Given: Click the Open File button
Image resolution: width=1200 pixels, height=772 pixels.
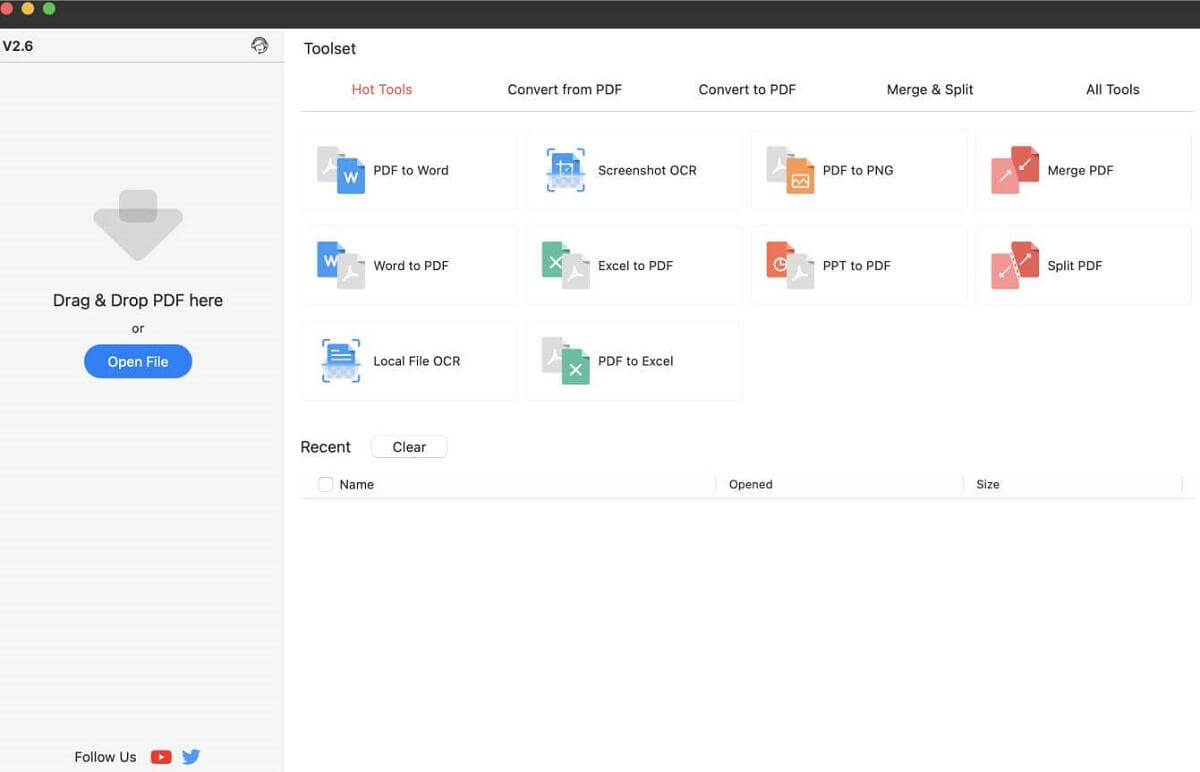Looking at the screenshot, I should click(x=137, y=361).
